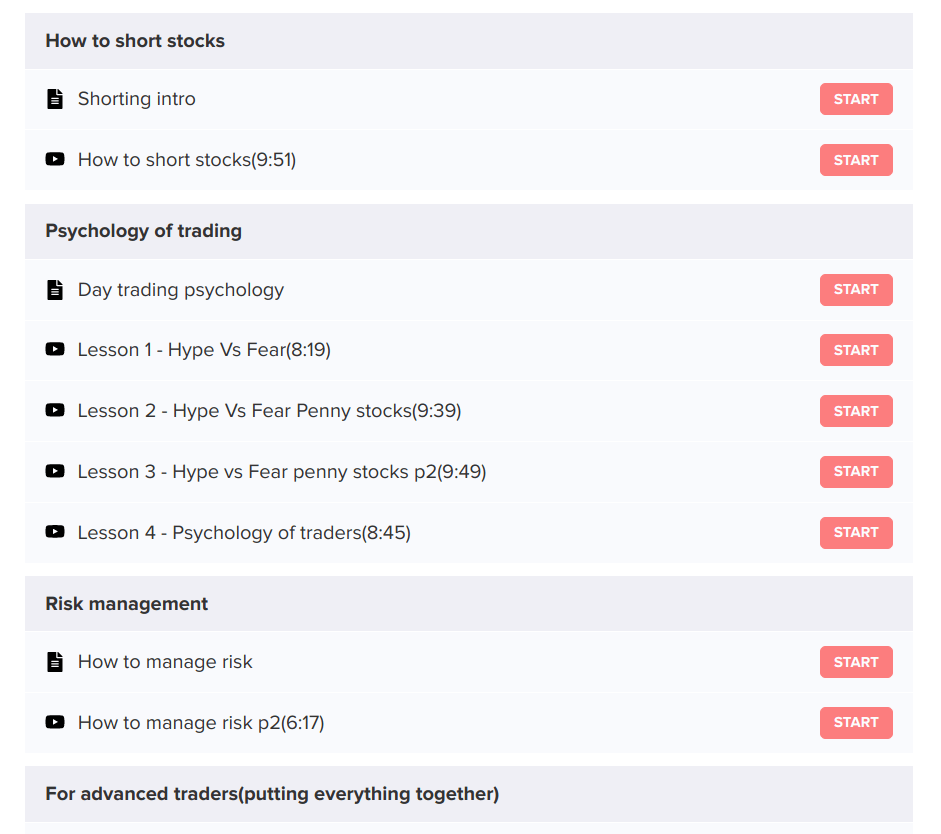Open the Lesson 2 - Hype Vs Fear Penny stocks title

(x=269, y=411)
